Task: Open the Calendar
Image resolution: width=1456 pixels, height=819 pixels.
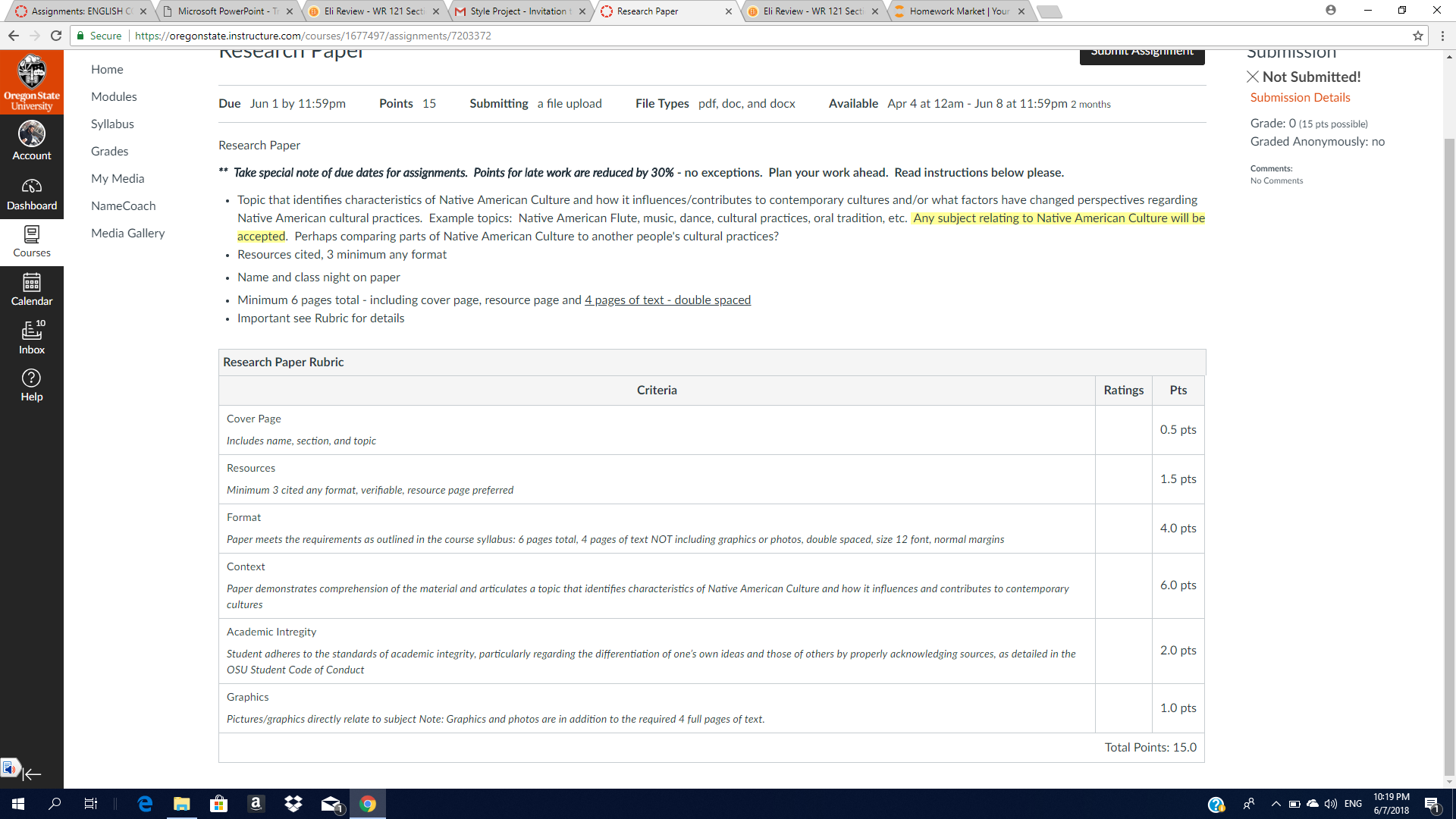Action: tap(32, 290)
